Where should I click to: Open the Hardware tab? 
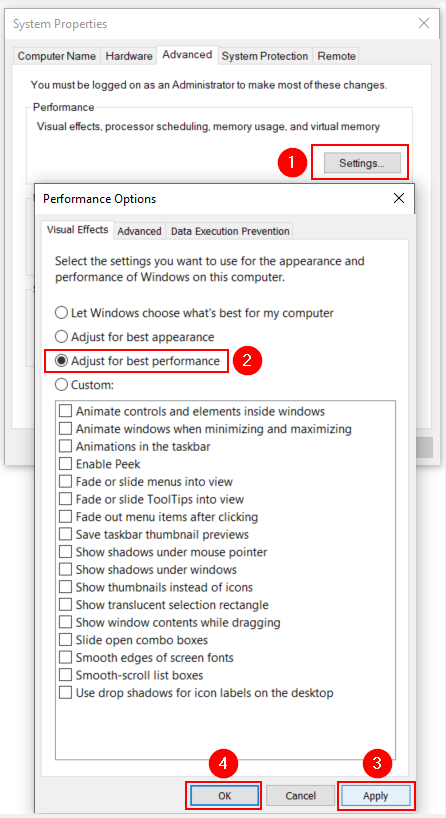coord(129,56)
